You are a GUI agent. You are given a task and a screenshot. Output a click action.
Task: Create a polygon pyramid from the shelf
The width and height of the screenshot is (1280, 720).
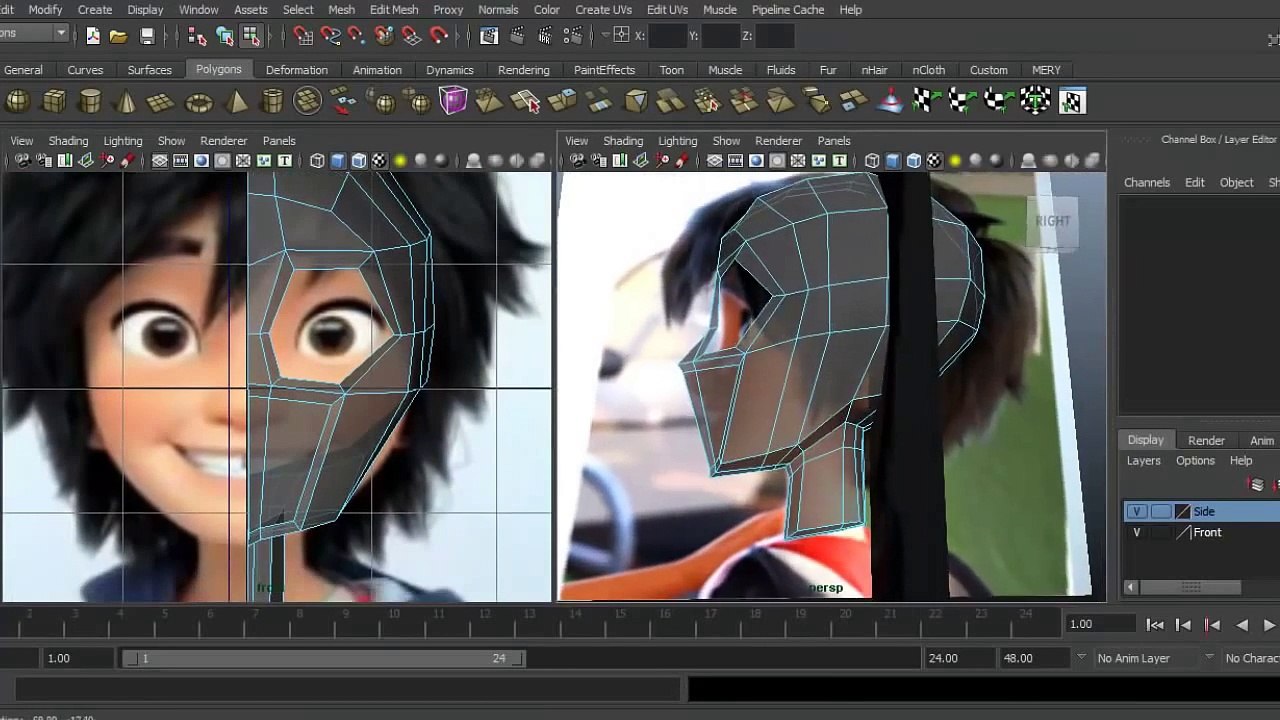[x=236, y=101]
